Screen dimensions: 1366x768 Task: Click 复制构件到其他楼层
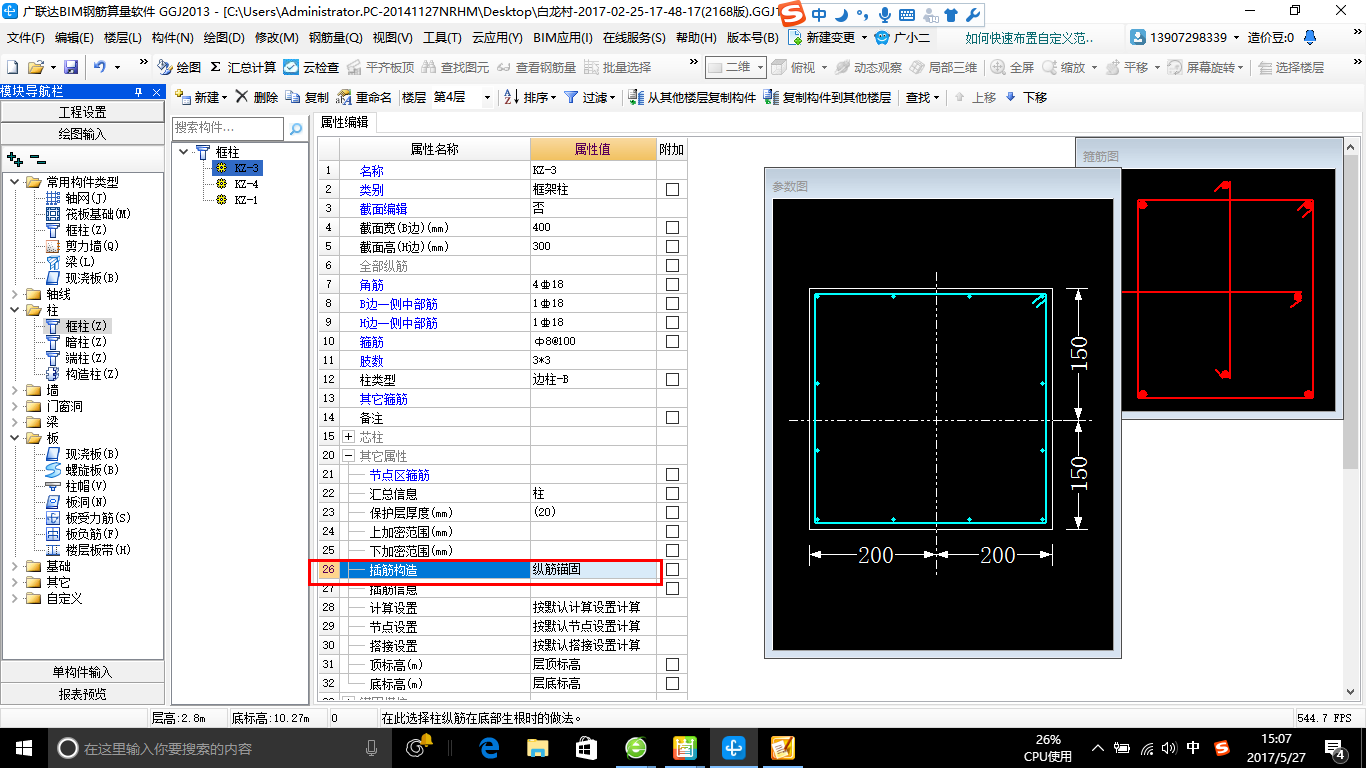pos(827,97)
